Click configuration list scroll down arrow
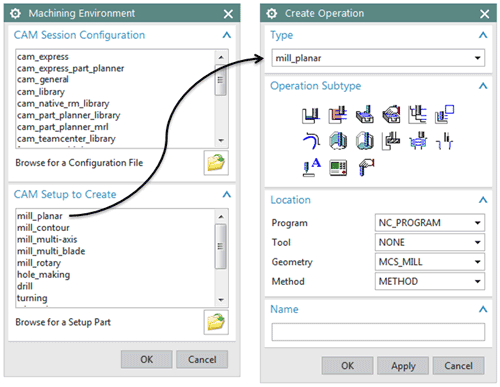The image size is (500, 387). coord(221,140)
